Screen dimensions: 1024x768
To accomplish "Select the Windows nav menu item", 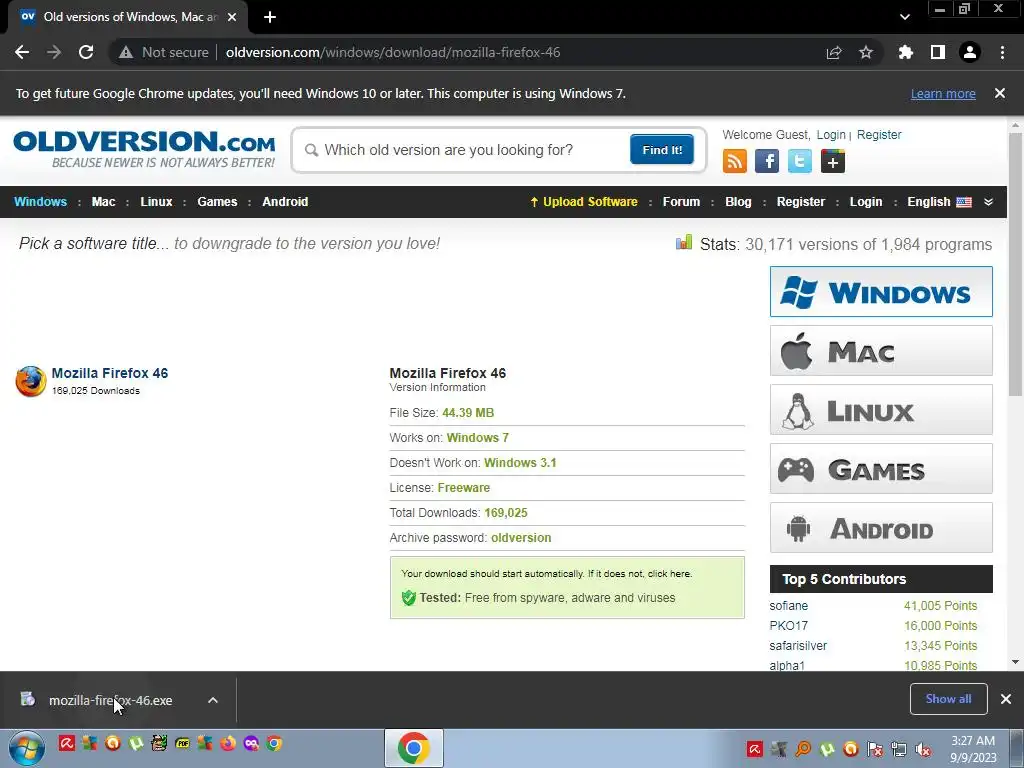I will pyautogui.click(x=40, y=202).
